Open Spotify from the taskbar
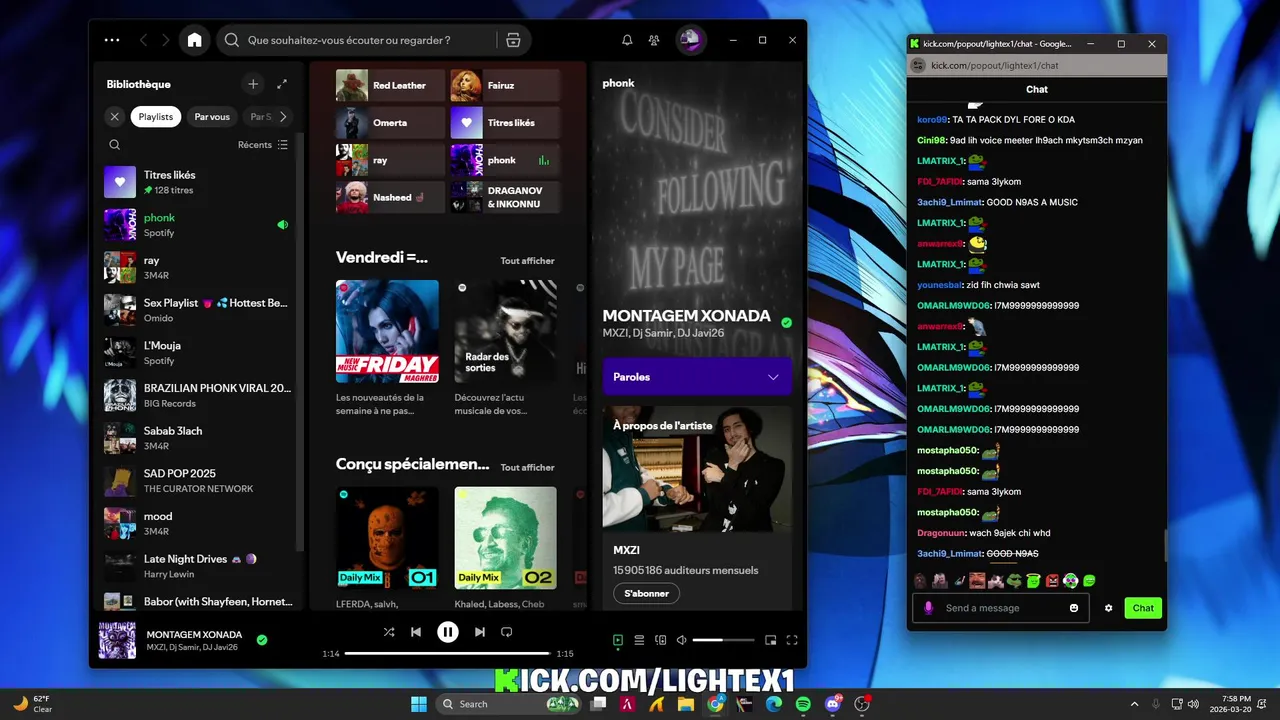Image resolution: width=1280 pixels, height=720 pixels. coord(803,704)
